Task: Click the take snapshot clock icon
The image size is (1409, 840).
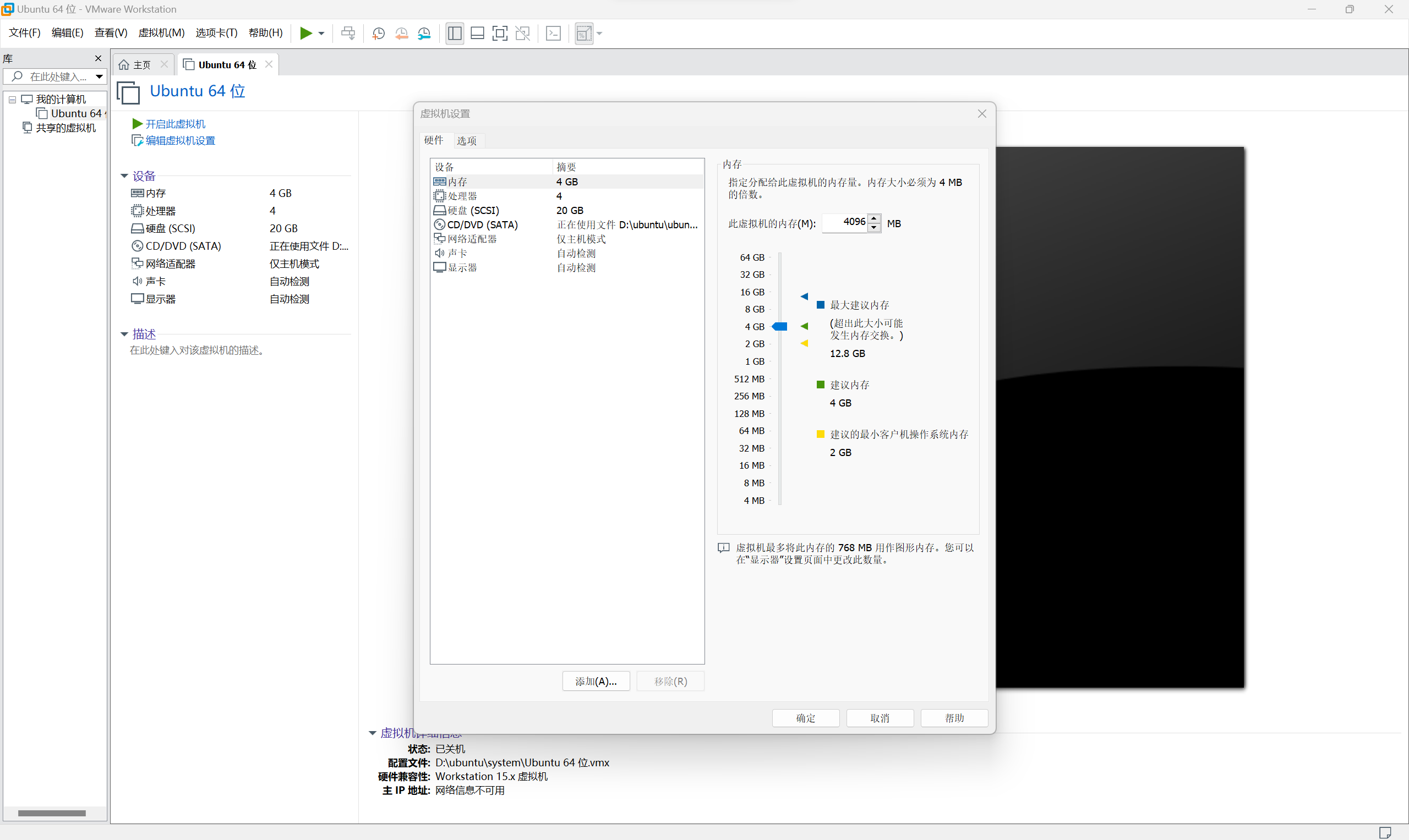Action: (378, 34)
